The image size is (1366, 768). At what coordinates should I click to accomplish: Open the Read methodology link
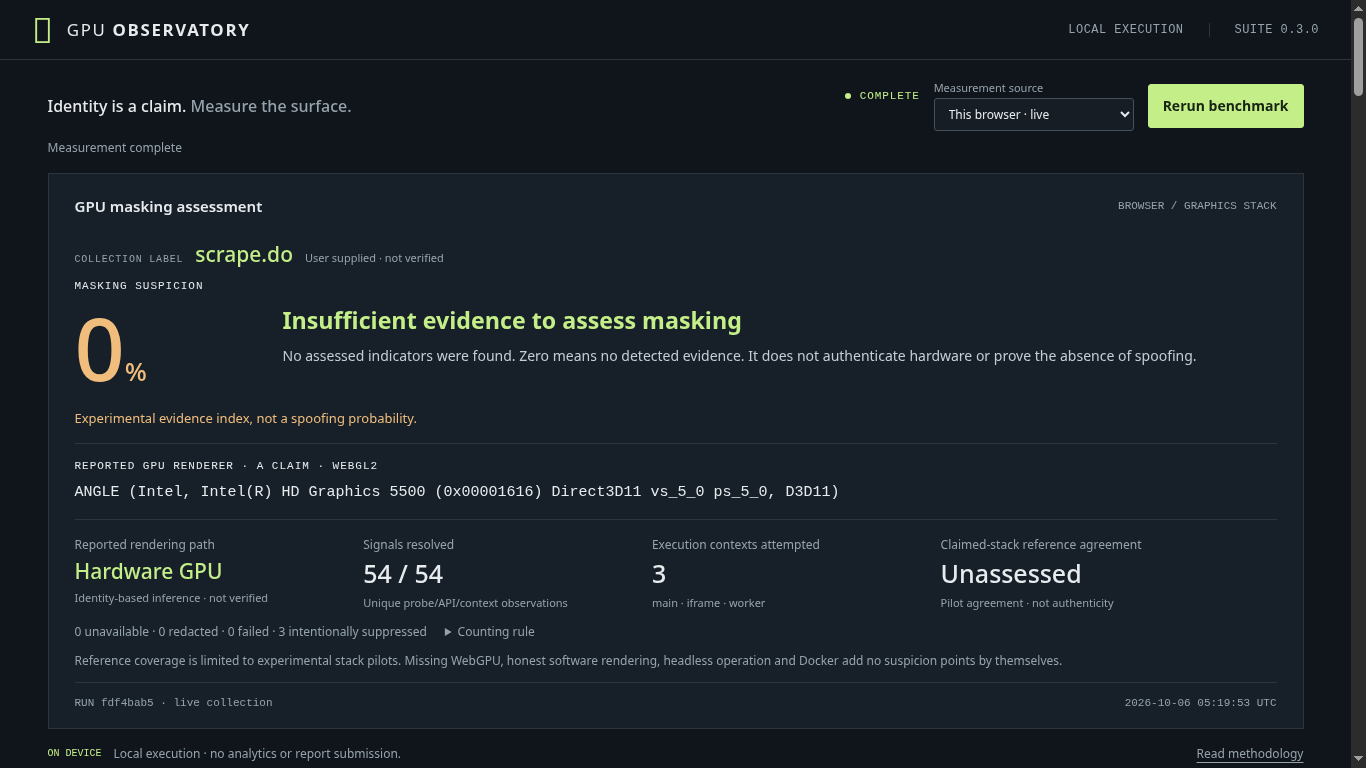coord(1250,754)
